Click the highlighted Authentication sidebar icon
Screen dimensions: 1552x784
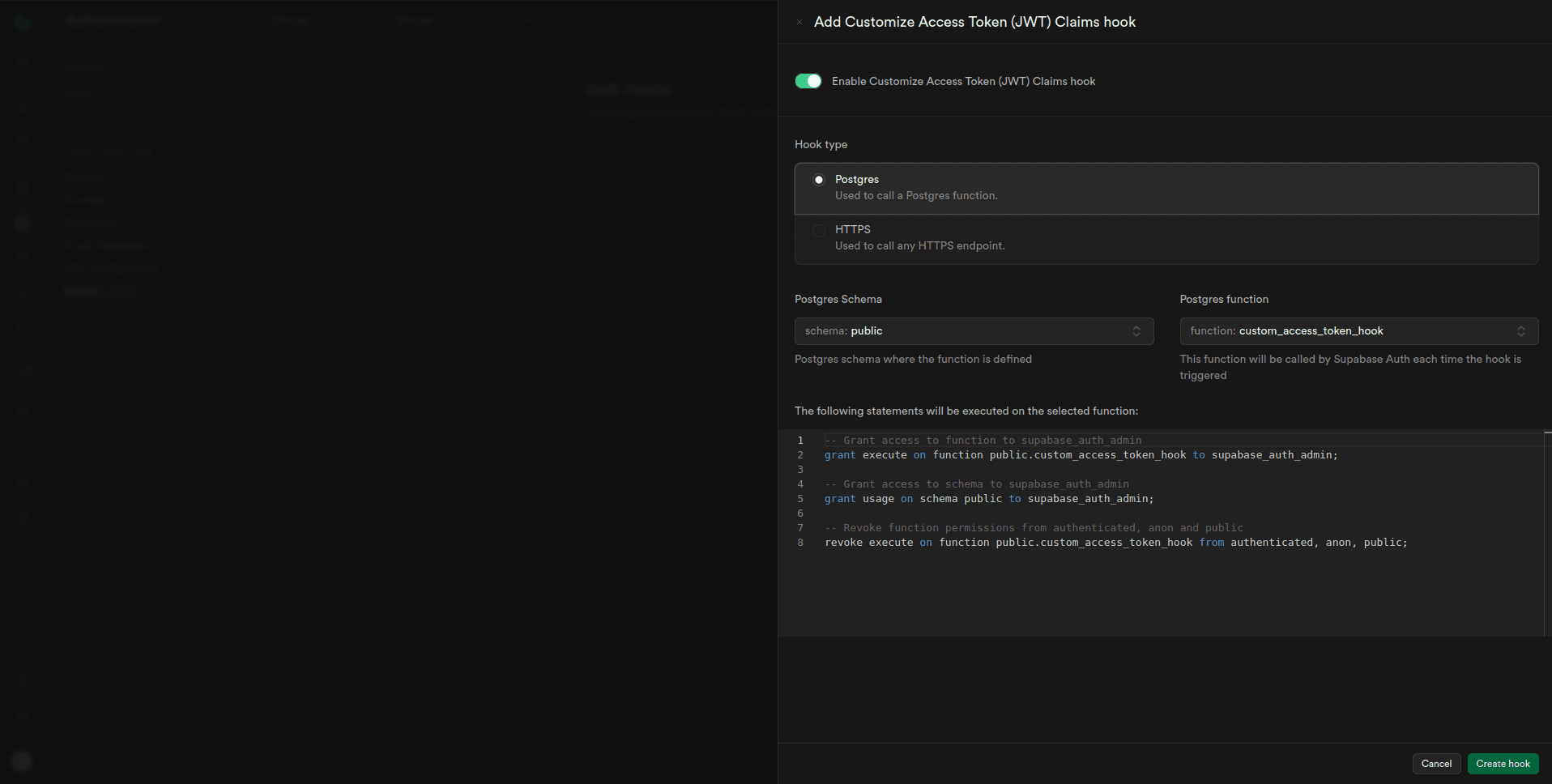[x=22, y=223]
